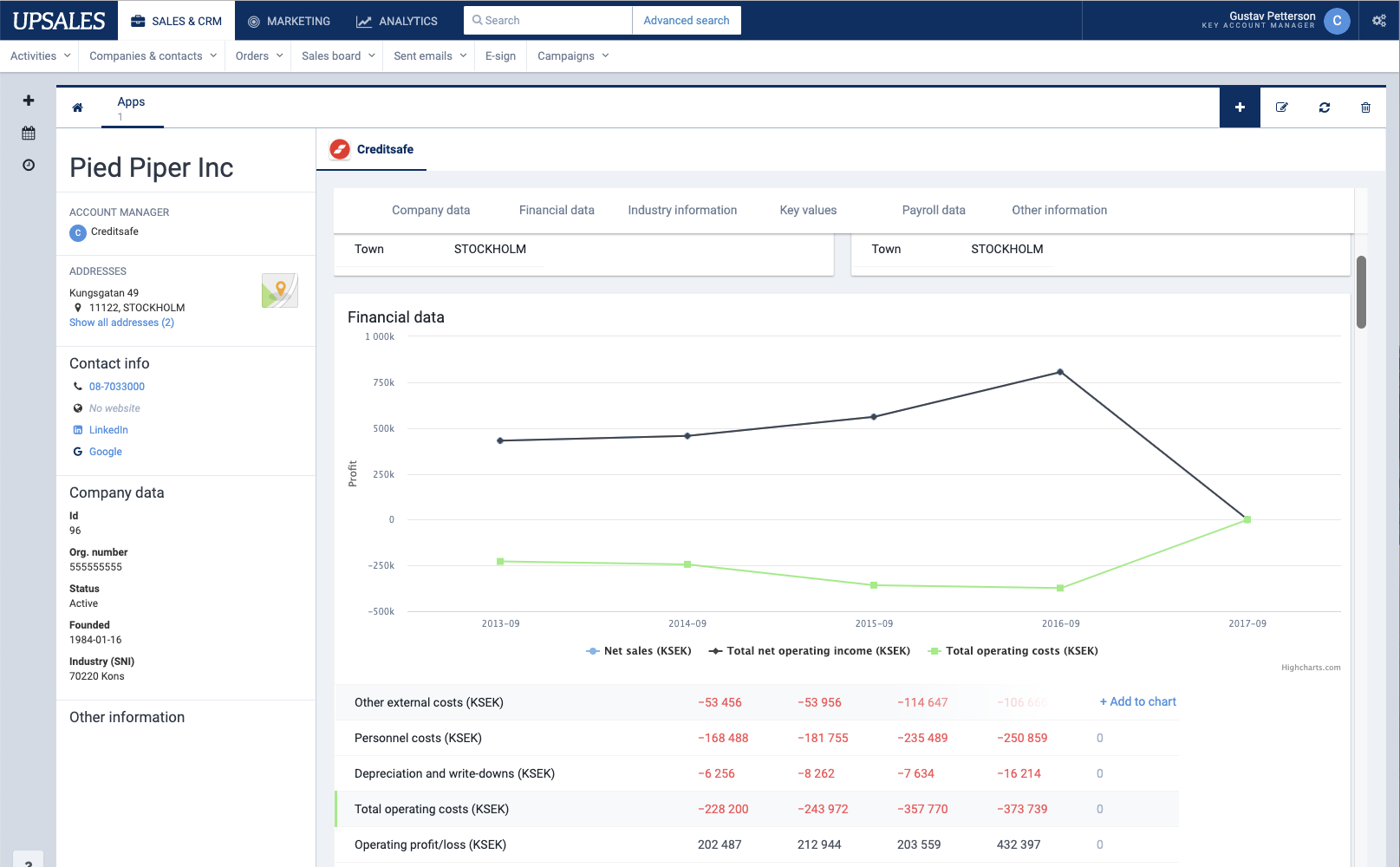Image resolution: width=1400 pixels, height=867 pixels.
Task: Click the user avatar circle
Action: click(1337, 21)
